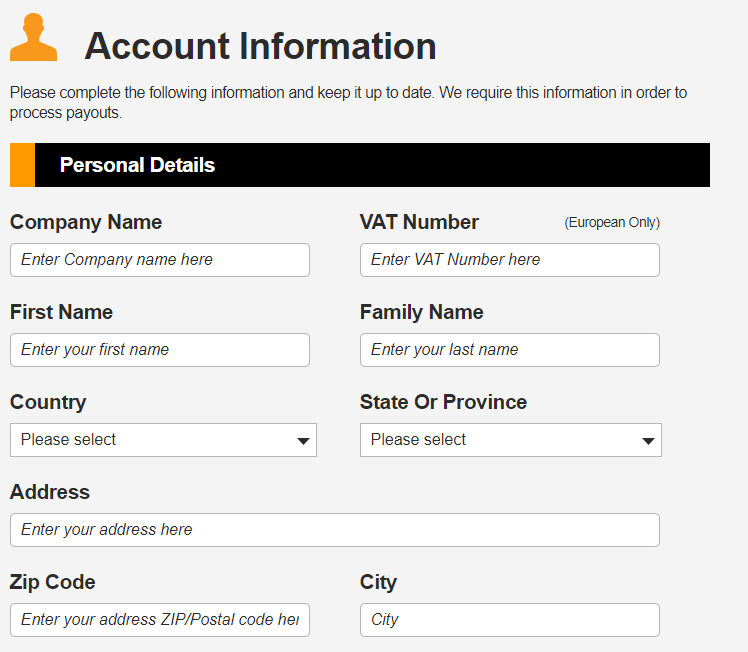Click the Company Name input field
The image size is (748, 652).
[x=160, y=260]
